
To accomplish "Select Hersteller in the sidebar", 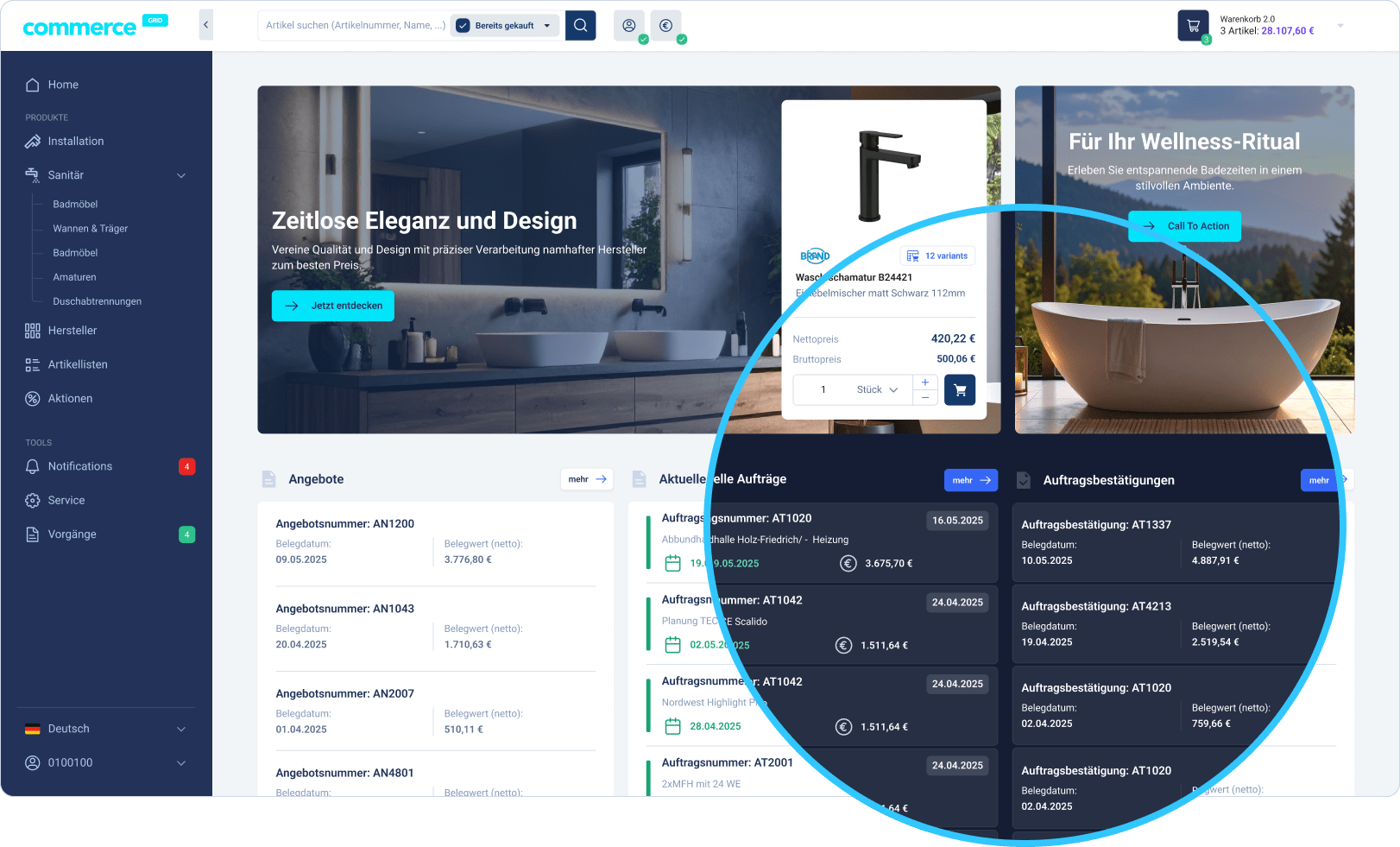I will tap(73, 331).
